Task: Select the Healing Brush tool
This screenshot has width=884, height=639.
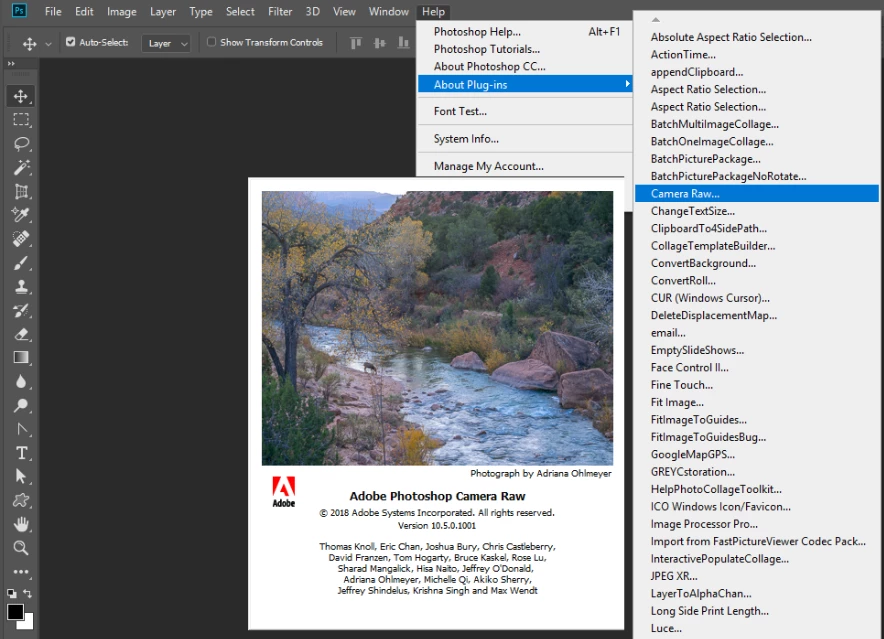Action: pyautogui.click(x=21, y=239)
